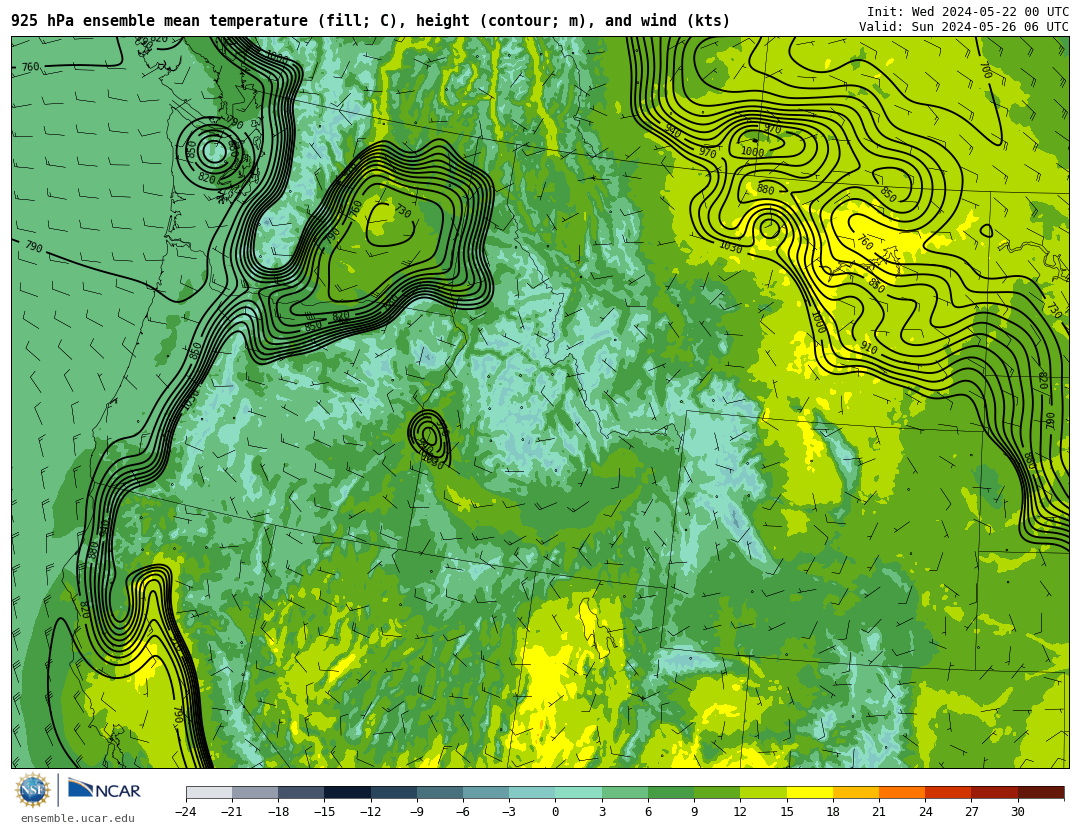The height and width of the screenshot is (831, 1080).
Task: Pick the teal -6 to -3 color swatch
Action: point(486,792)
